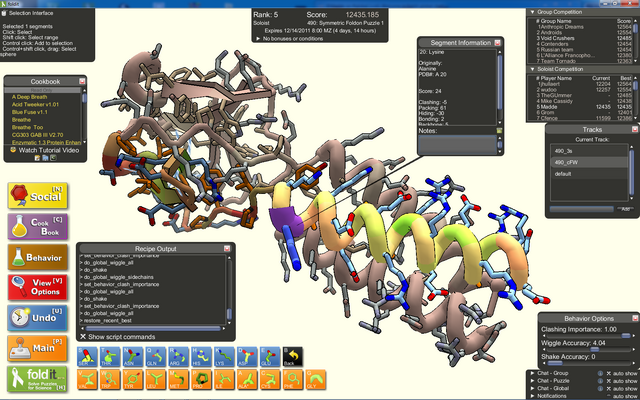Toggle auto show for Notifications
This screenshot has height=400, width=640.
(x=609, y=396)
